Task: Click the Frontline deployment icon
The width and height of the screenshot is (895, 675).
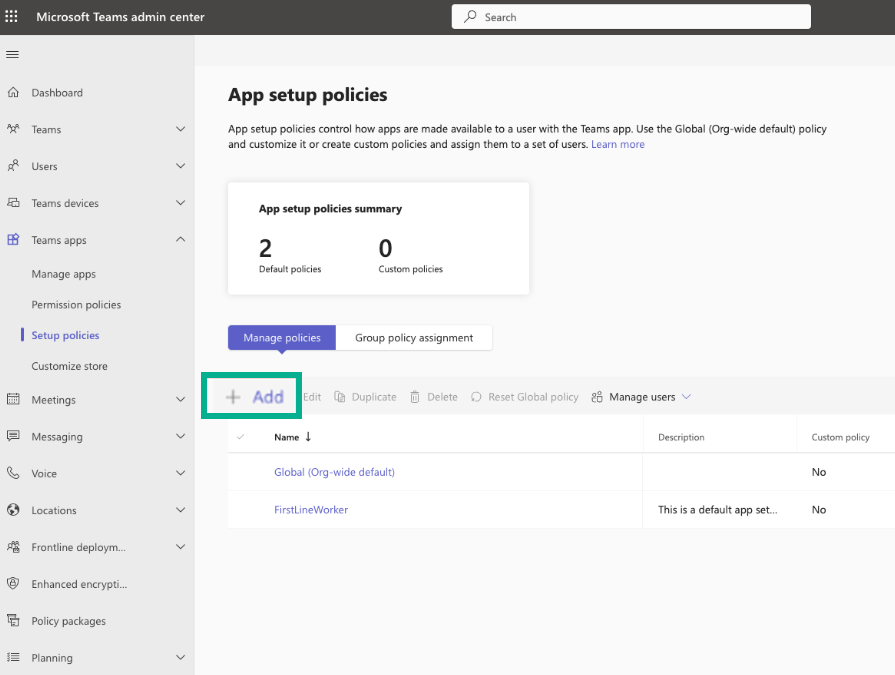Action: coord(13,547)
